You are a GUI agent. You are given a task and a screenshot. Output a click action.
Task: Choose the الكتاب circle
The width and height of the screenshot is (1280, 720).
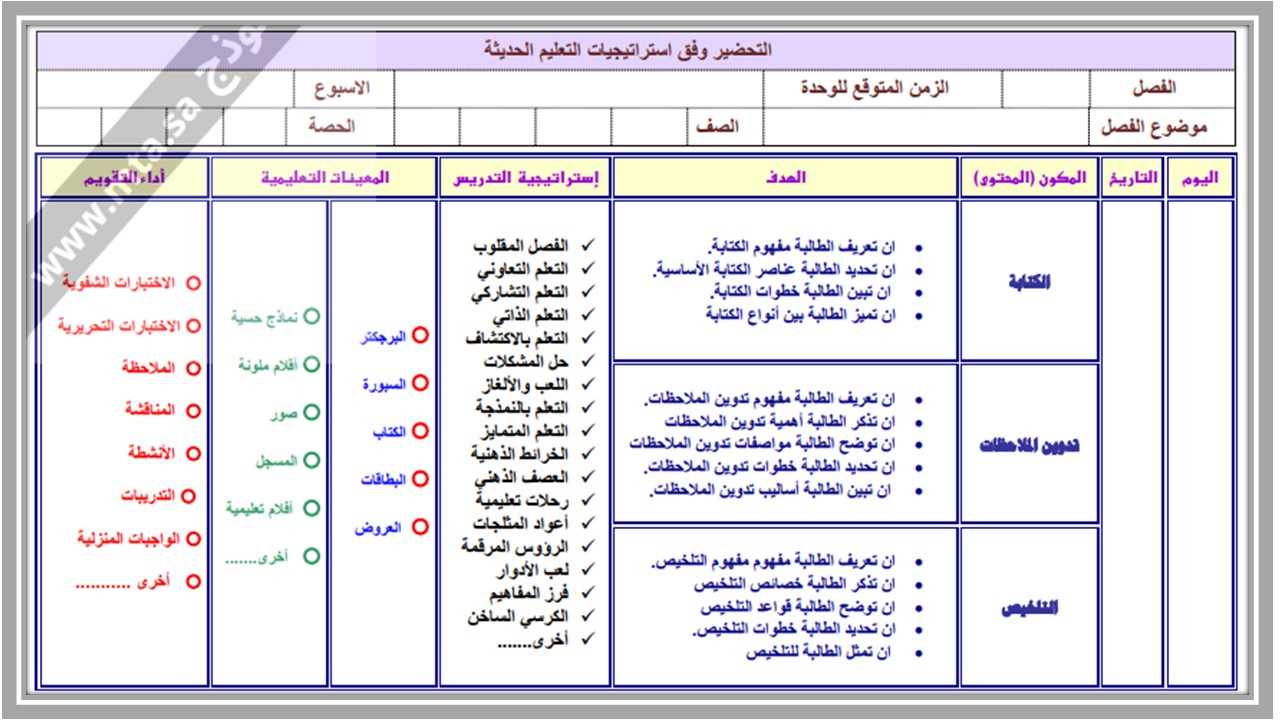tap(420, 431)
